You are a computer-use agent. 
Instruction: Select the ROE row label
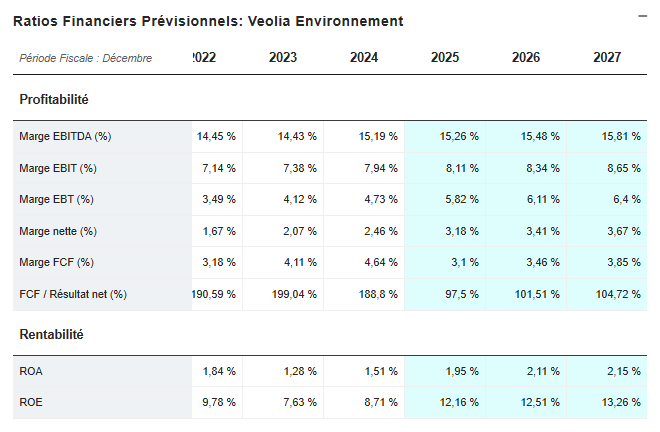pyautogui.click(x=31, y=403)
